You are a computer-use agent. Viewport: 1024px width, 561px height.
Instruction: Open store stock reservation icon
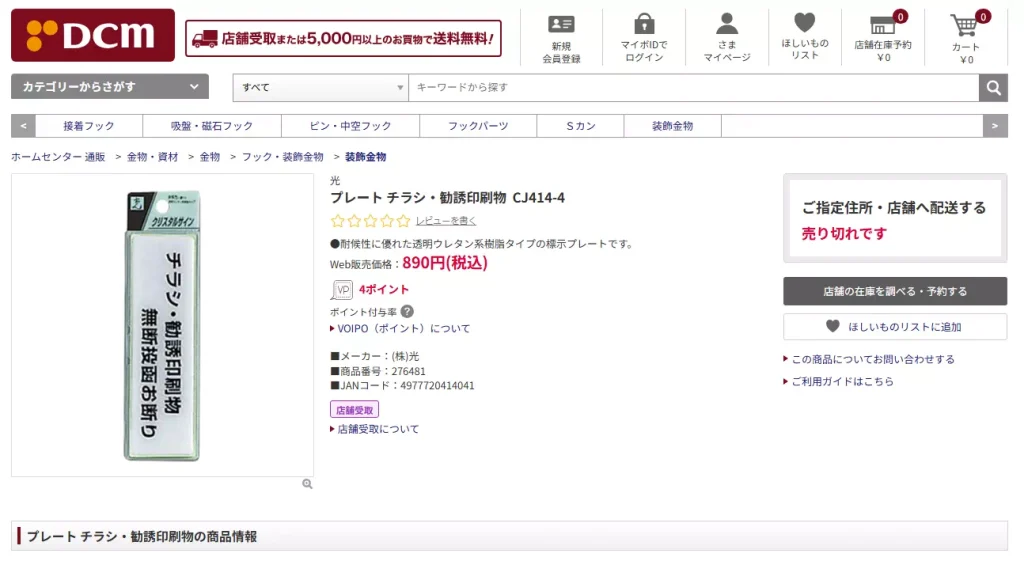click(x=883, y=25)
